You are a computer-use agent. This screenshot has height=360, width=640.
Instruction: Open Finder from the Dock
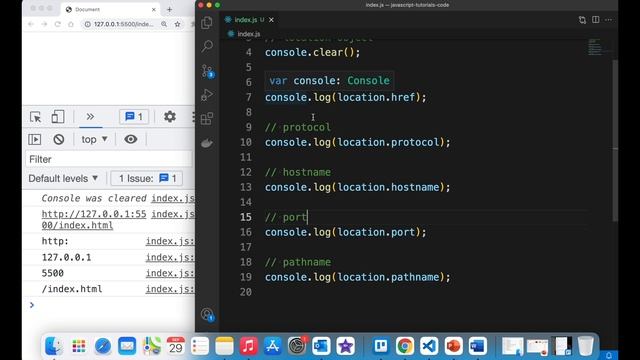tap(54, 346)
